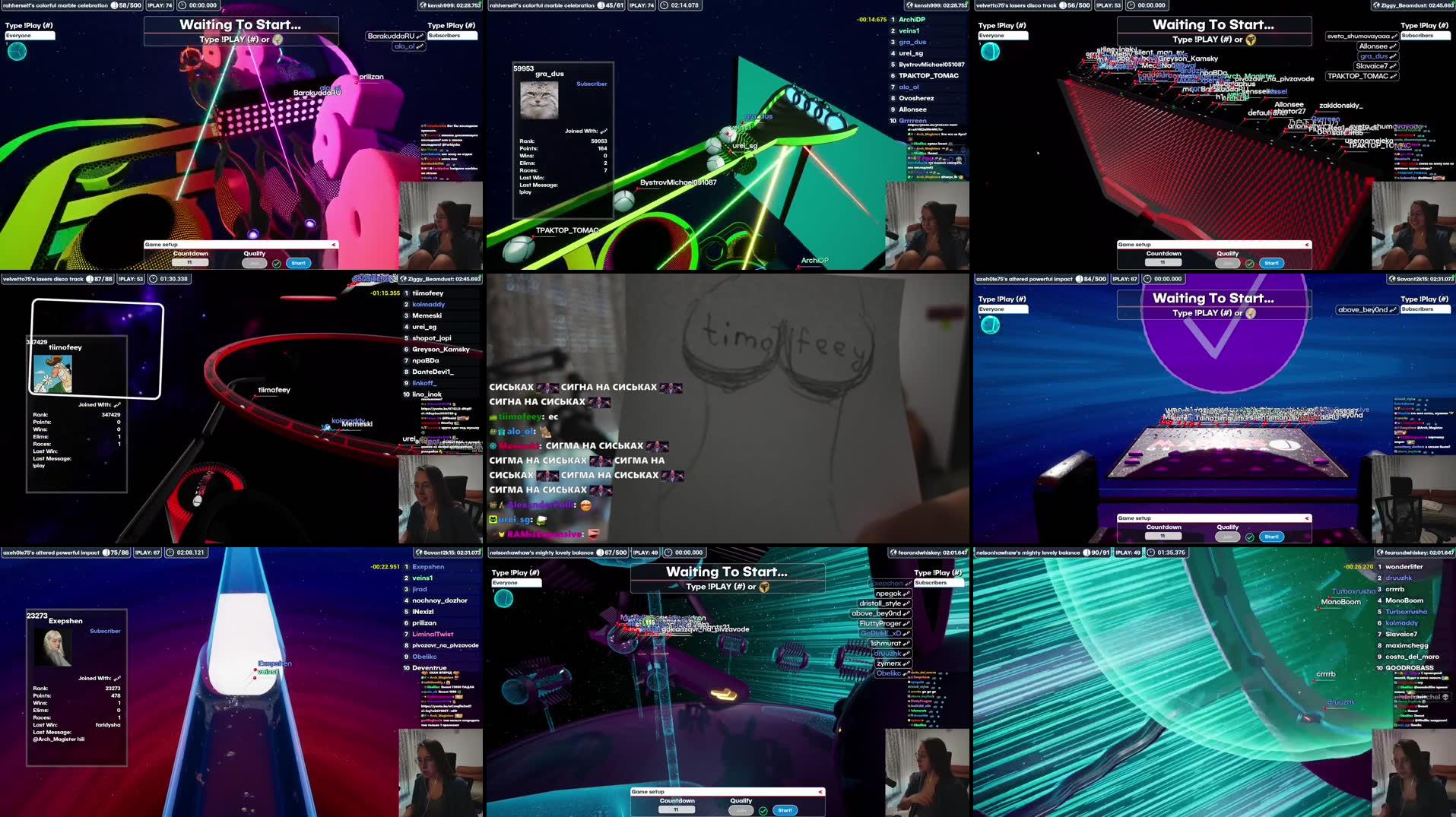Click gra_dus profile avatar in player card
The width and height of the screenshot is (1456, 817).
coord(539,100)
